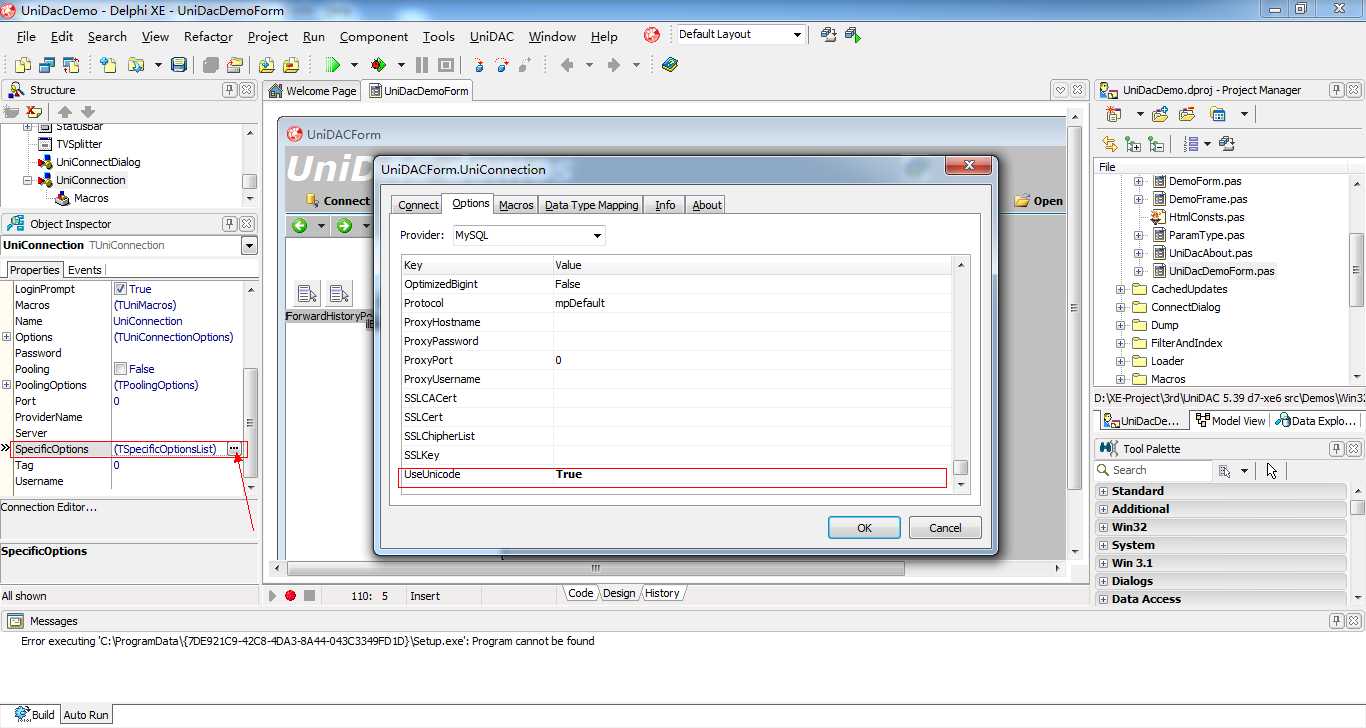The width and height of the screenshot is (1366, 728).
Task: Expand the Data Access category in Tool Palette
Action: point(1103,599)
